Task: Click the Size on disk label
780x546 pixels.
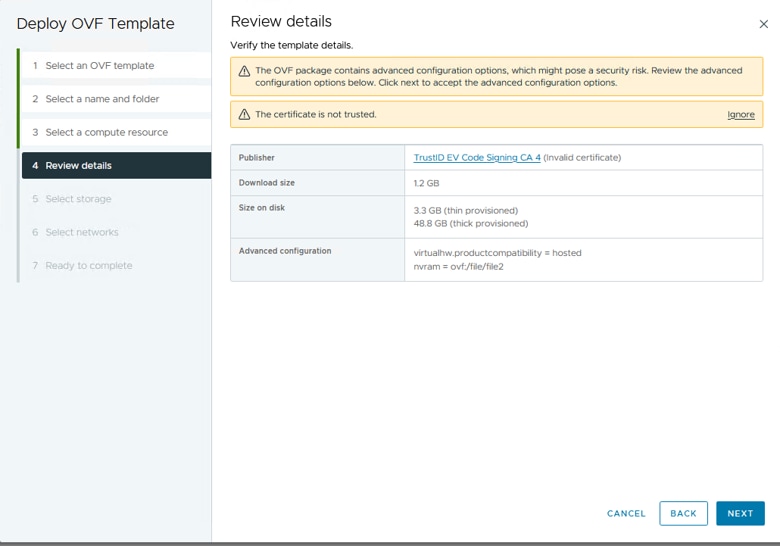Action: click(262, 207)
